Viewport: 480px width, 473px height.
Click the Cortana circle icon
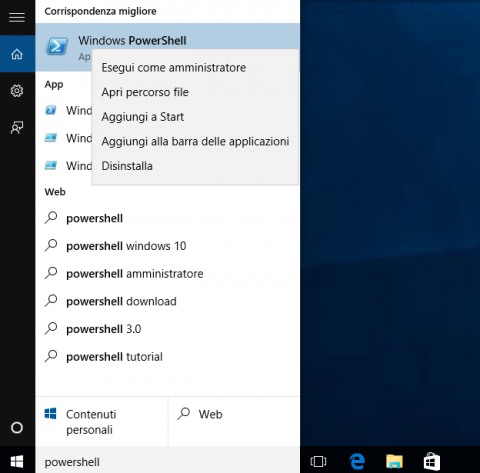pyautogui.click(x=17, y=427)
